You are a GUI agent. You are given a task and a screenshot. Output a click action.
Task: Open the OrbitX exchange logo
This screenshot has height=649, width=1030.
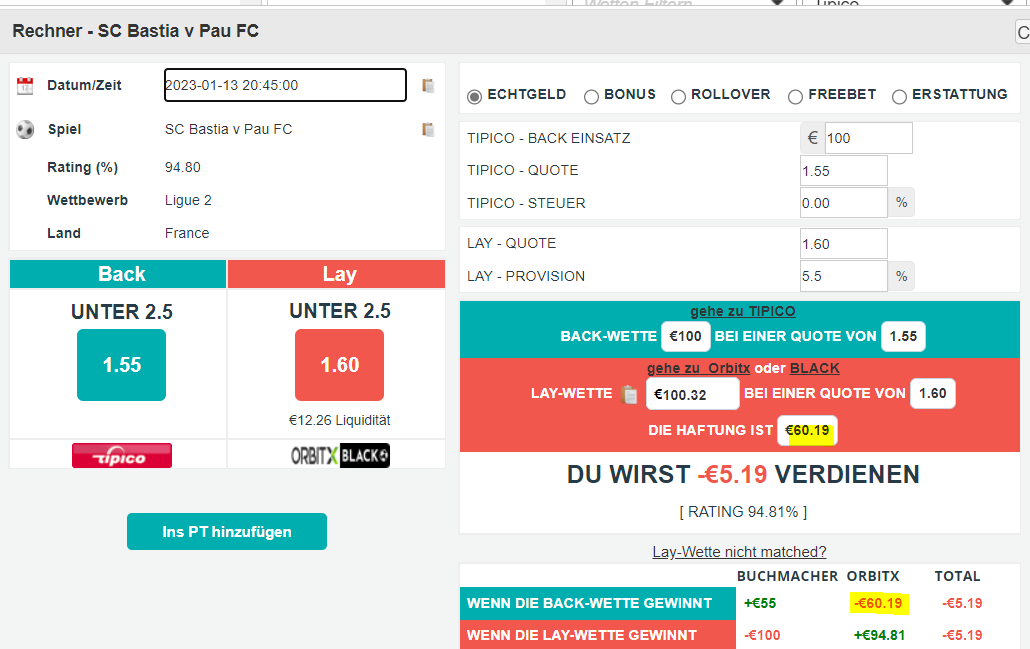coord(315,456)
